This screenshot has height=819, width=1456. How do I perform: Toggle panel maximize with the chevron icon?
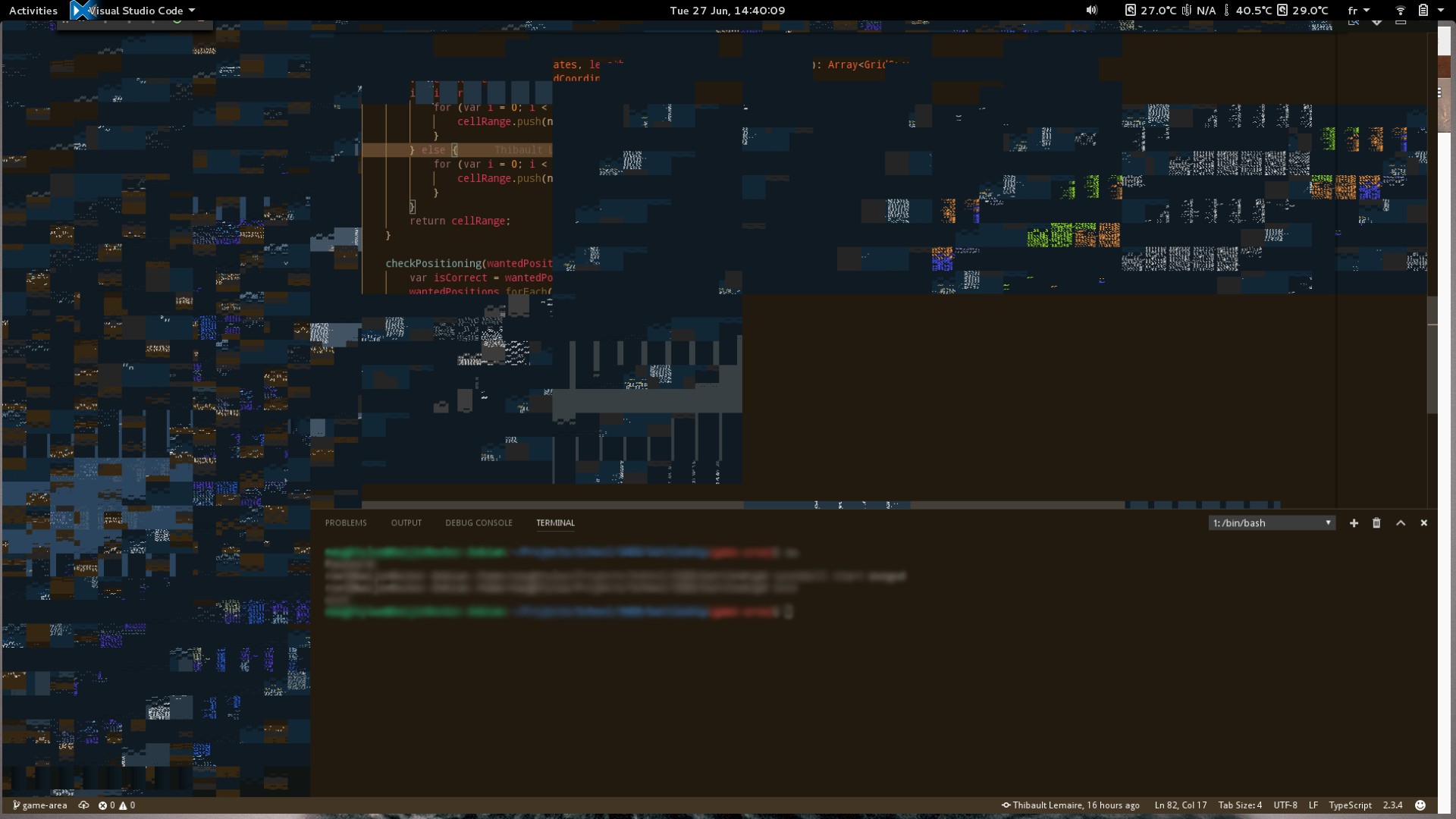click(1401, 522)
